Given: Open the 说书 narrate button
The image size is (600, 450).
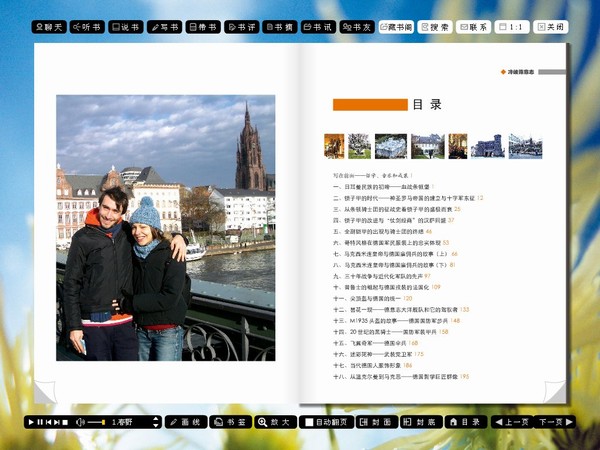Looking at the screenshot, I should pos(126,27).
